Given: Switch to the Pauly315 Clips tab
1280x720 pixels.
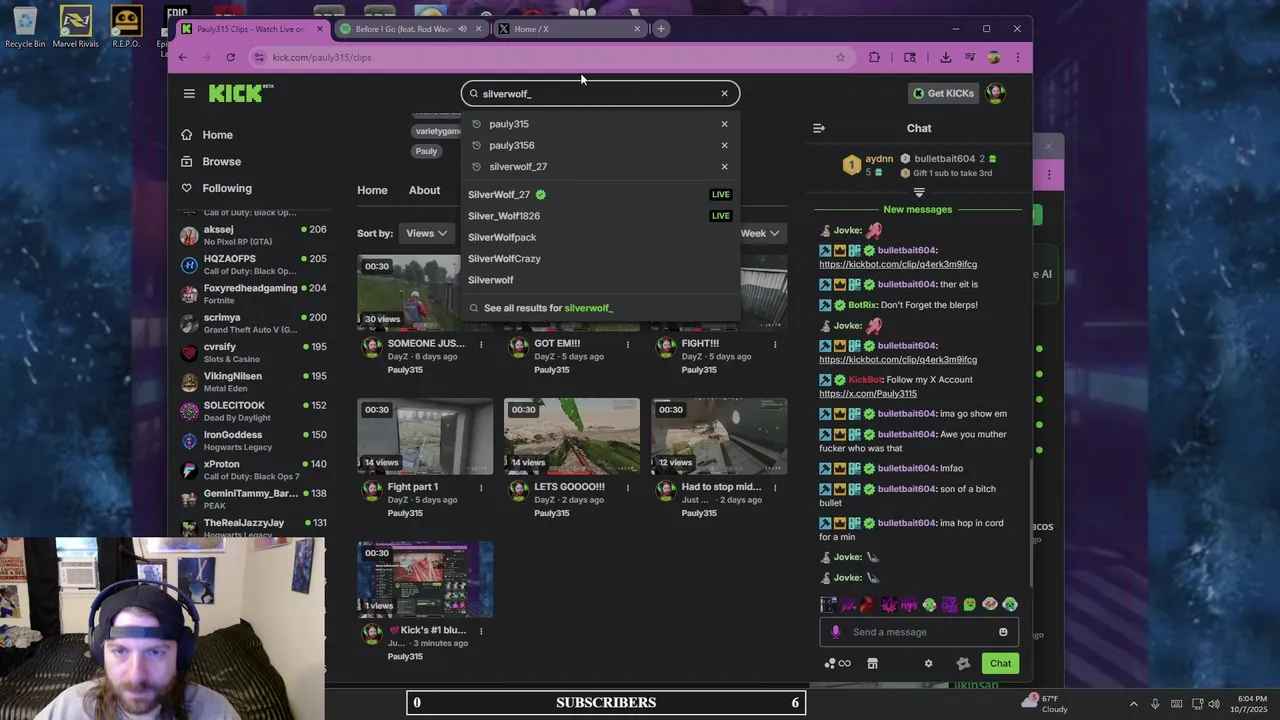Looking at the screenshot, I should (x=250, y=29).
